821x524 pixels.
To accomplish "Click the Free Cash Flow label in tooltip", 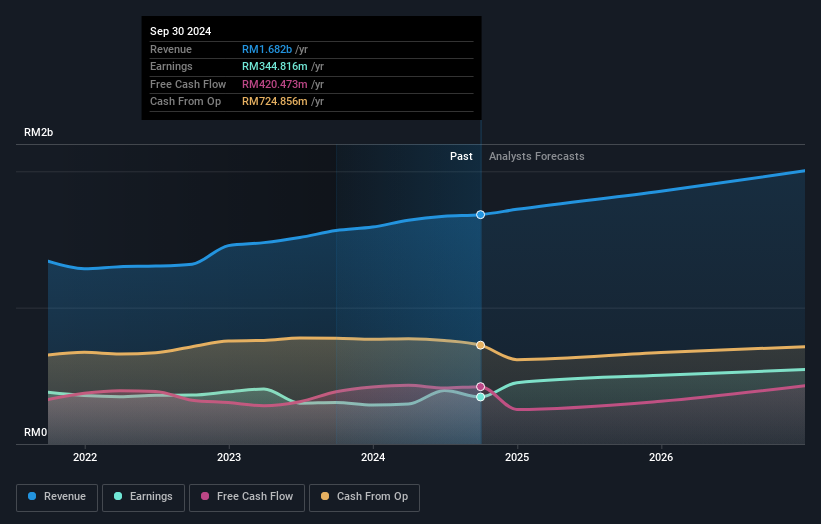I will 188,84.
